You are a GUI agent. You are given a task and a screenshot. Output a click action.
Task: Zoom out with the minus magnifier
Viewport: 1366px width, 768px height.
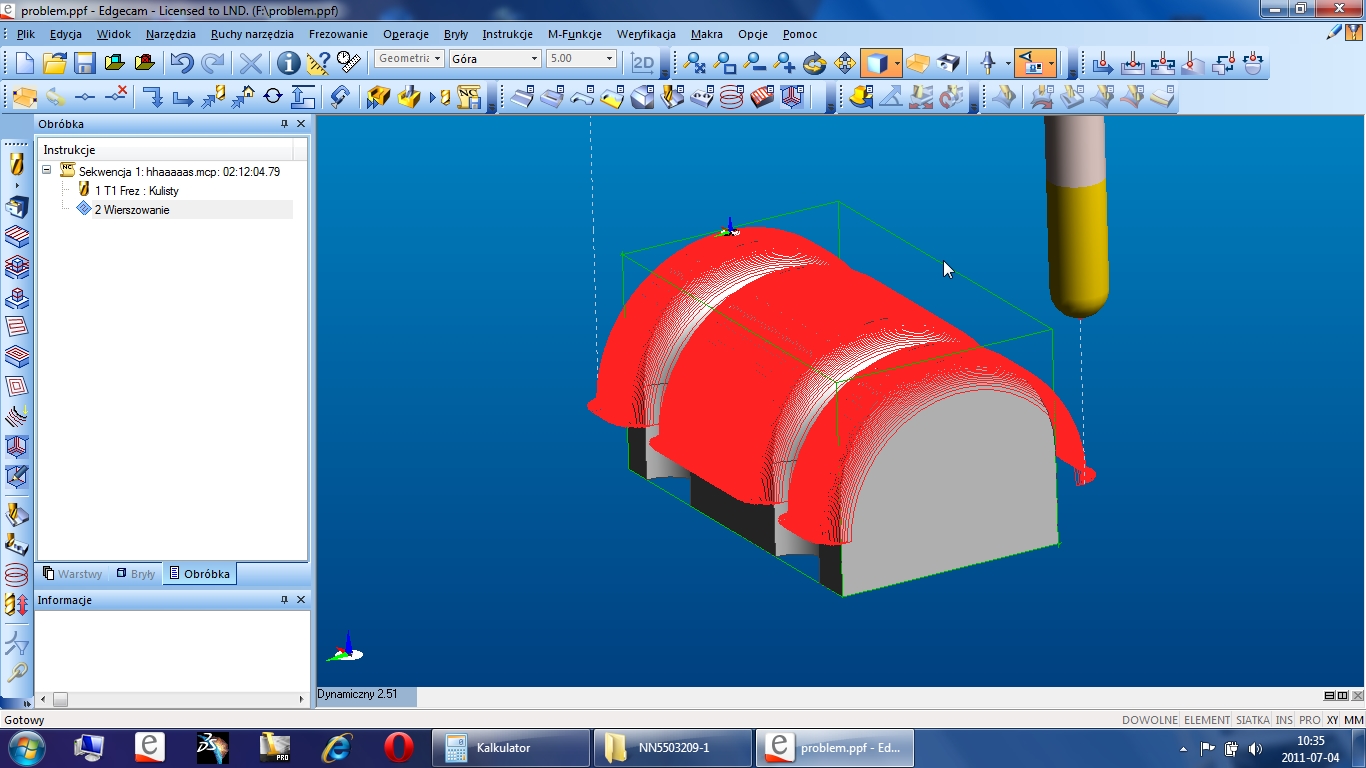tap(754, 63)
